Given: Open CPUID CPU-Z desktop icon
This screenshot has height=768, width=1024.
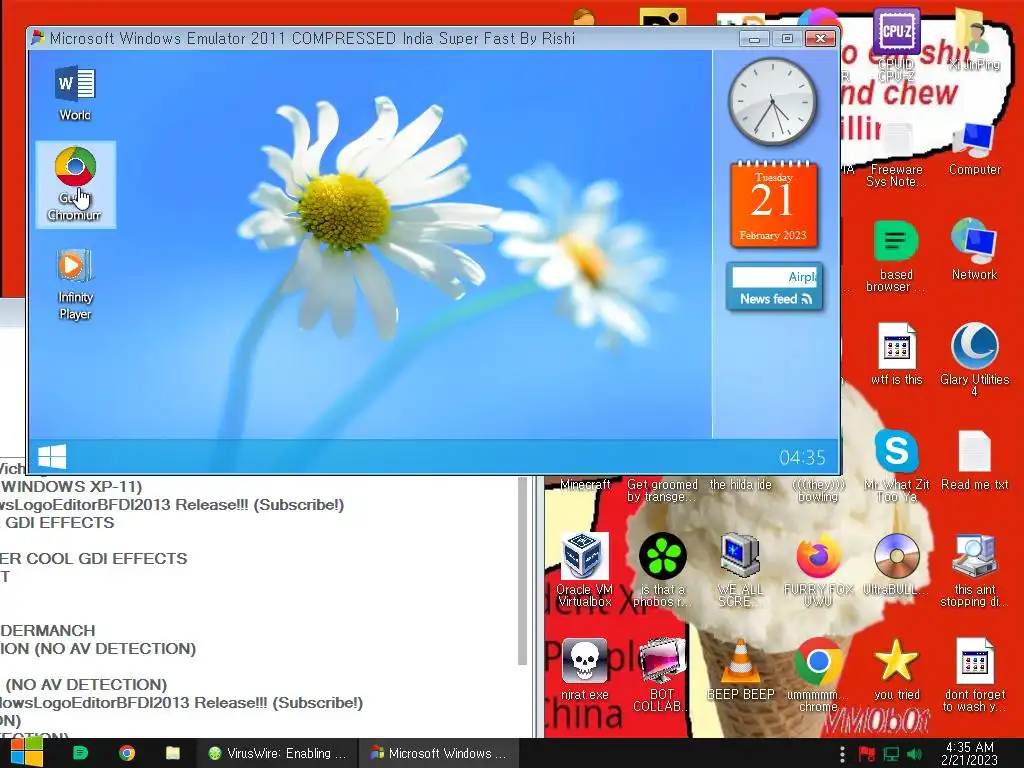Looking at the screenshot, I should pos(896,44).
